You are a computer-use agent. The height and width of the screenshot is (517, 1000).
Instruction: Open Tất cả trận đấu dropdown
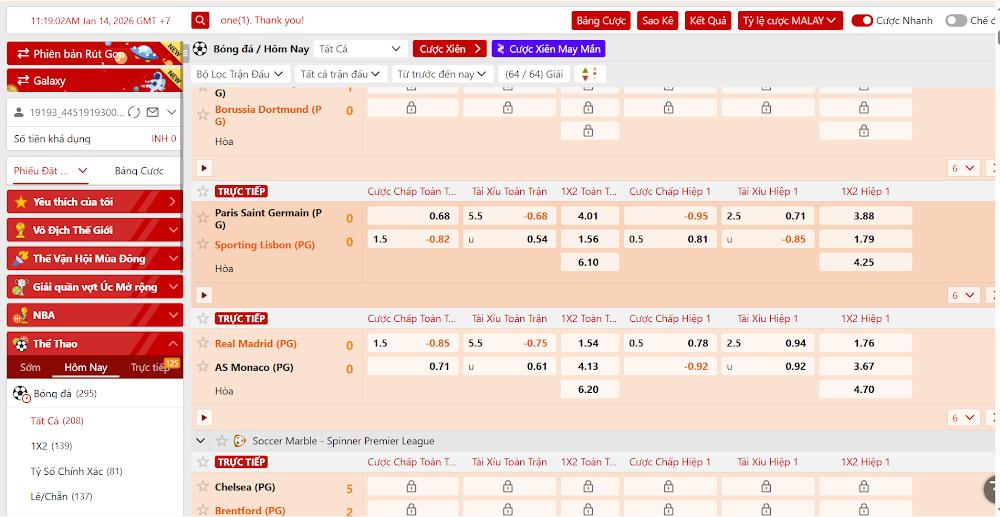pyautogui.click(x=341, y=74)
